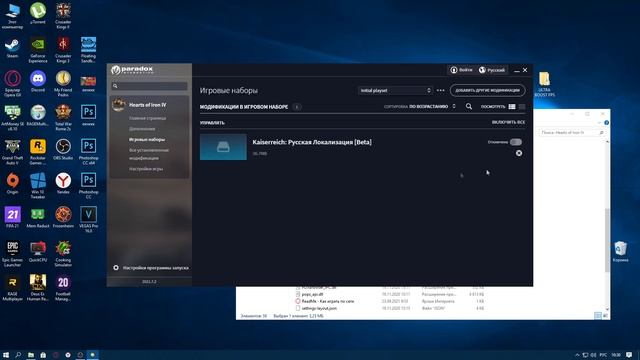Open Дополнения in sidebar

(142, 129)
